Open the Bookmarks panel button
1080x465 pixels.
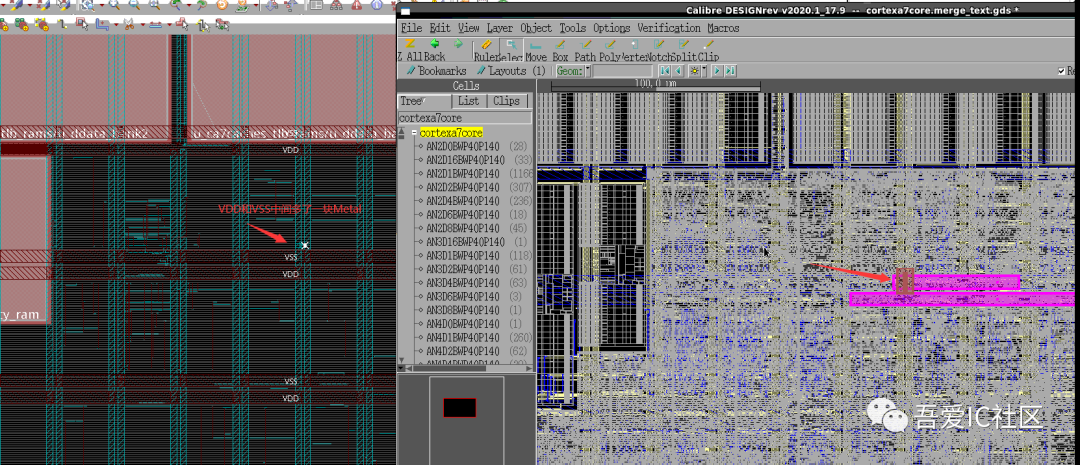point(436,71)
